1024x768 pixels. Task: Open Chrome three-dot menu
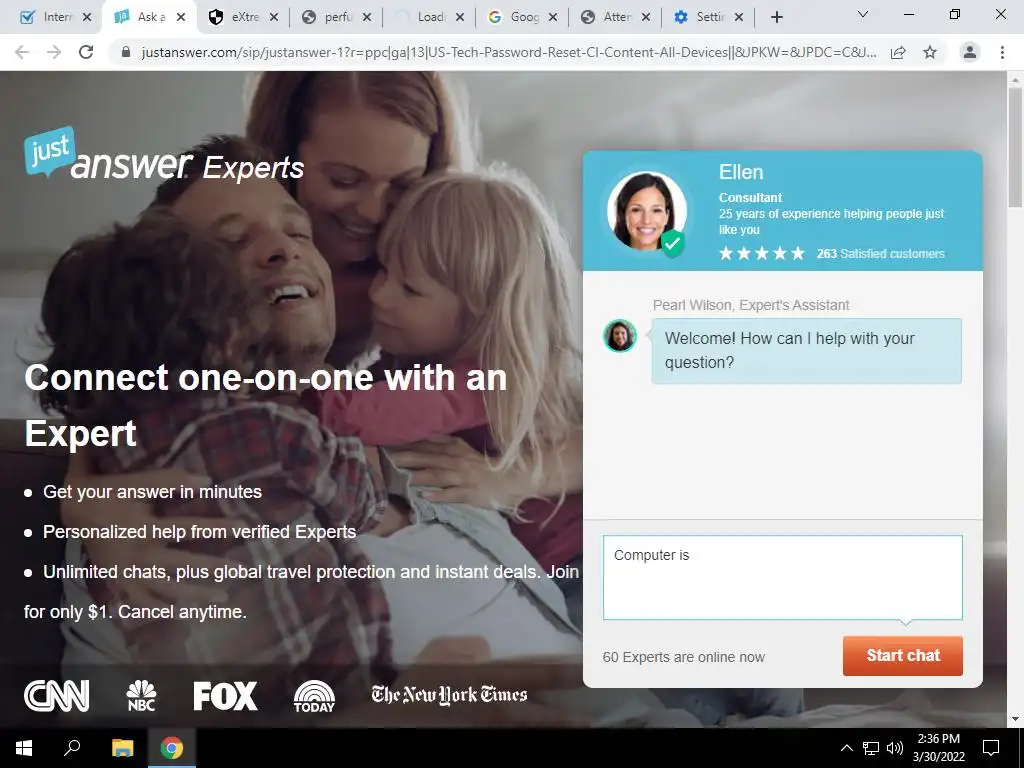click(1002, 52)
